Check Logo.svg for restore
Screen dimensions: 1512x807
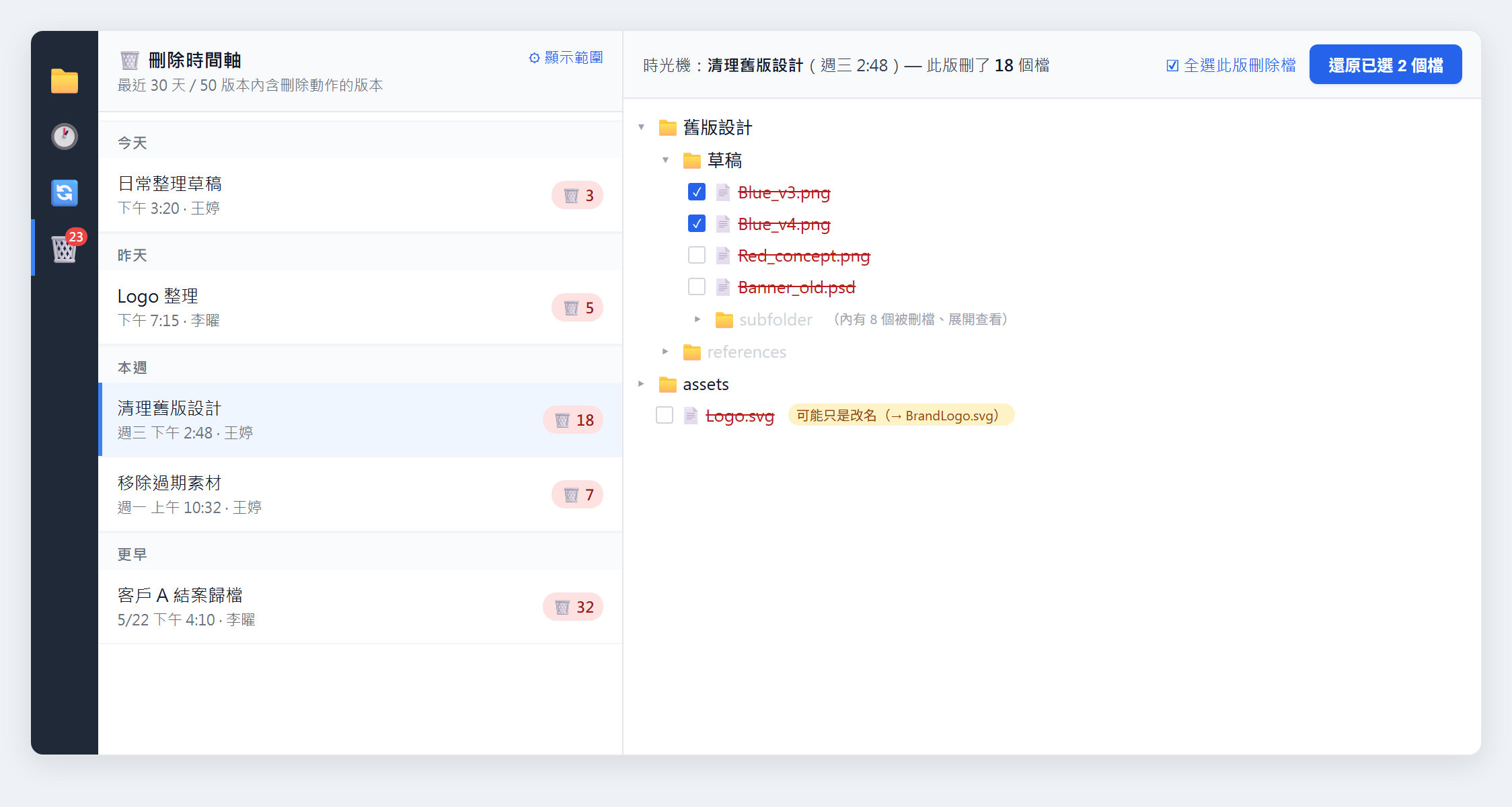tap(665, 416)
